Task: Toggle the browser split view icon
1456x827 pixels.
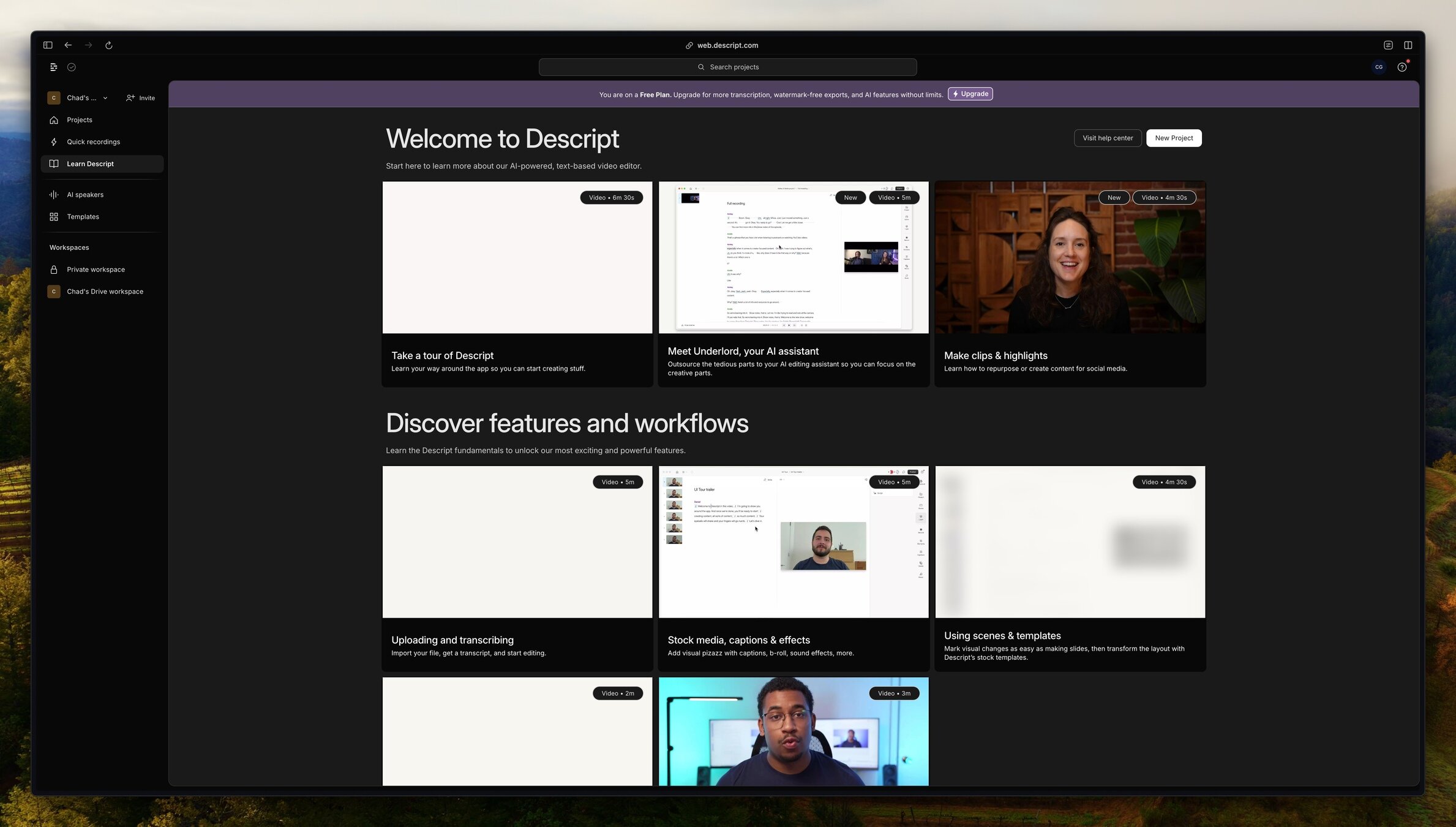Action: pyautogui.click(x=1408, y=45)
